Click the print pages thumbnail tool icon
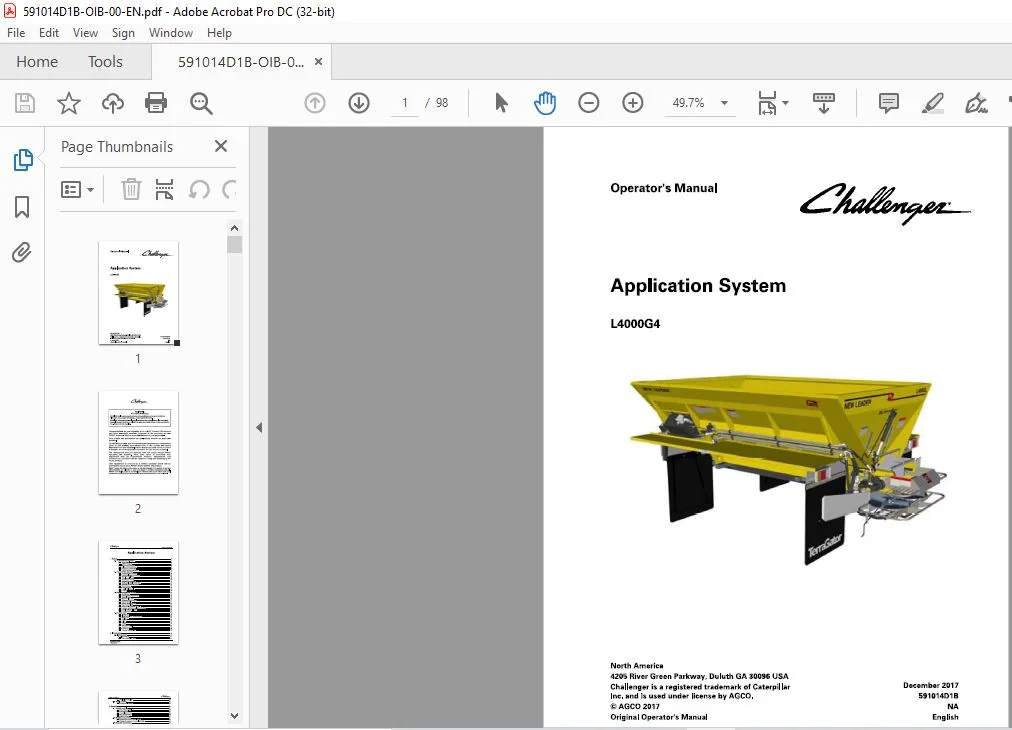Viewport: 1012px width, 730px height. (165, 190)
